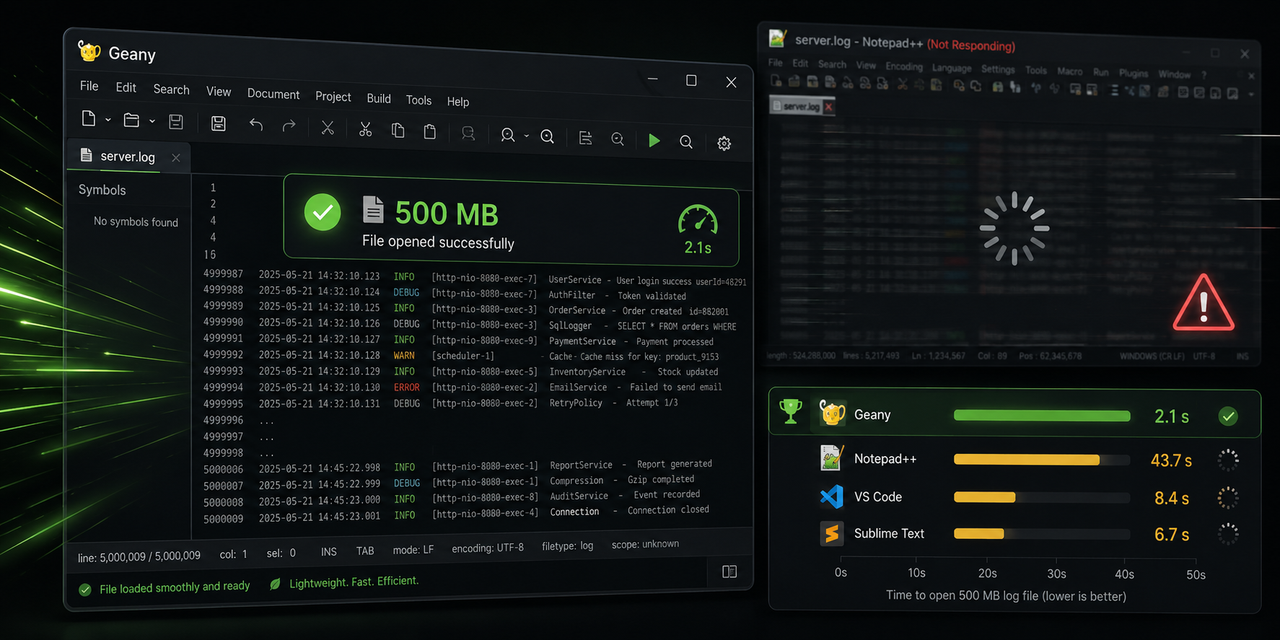This screenshot has height=640, width=1280.
Task: Click the New file icon in Geany's toolbar
Action: click(x=89, y=120)
